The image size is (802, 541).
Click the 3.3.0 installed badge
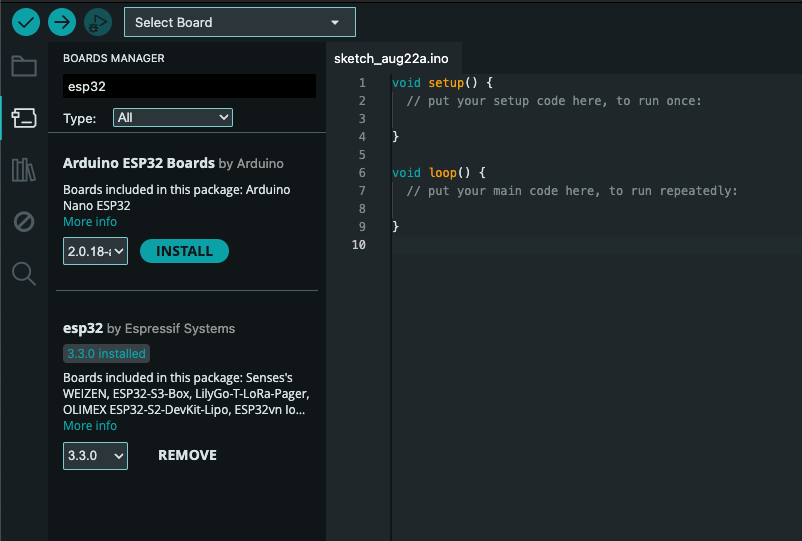[106, 353]
